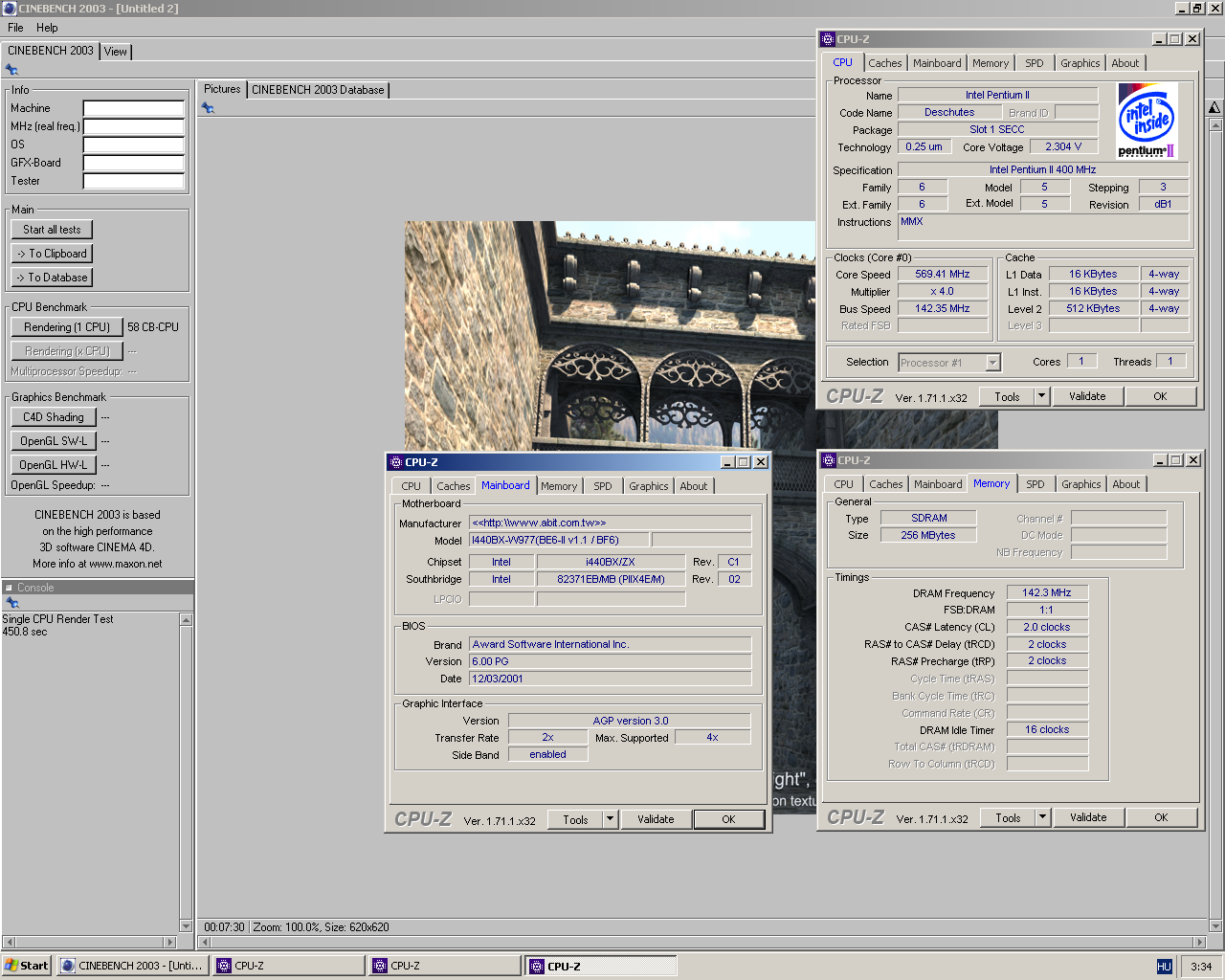The image size is (1225, 980).
Task: Click the GFX-Board input field
Action: click(133, 163)
